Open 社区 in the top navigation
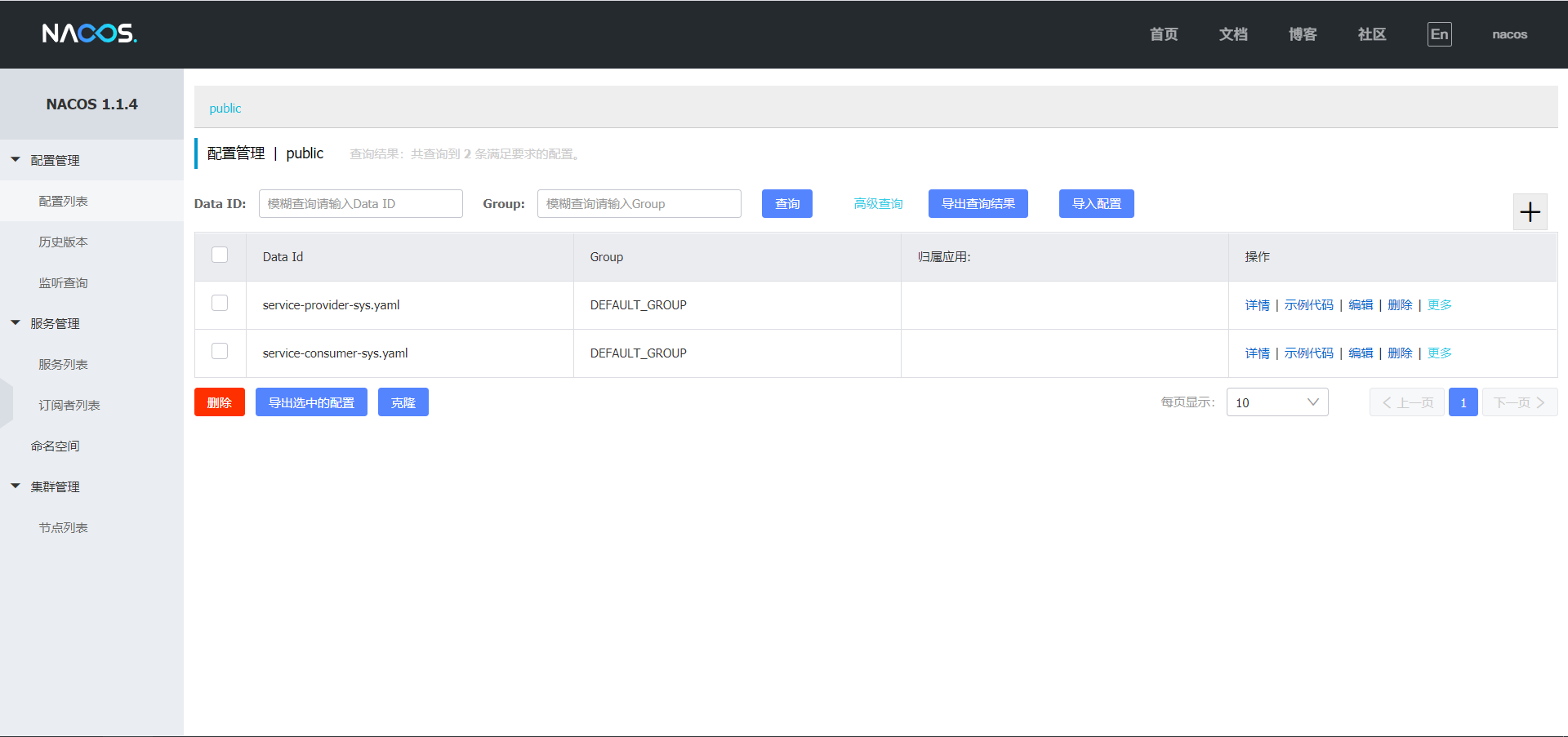 (1372, 34)
